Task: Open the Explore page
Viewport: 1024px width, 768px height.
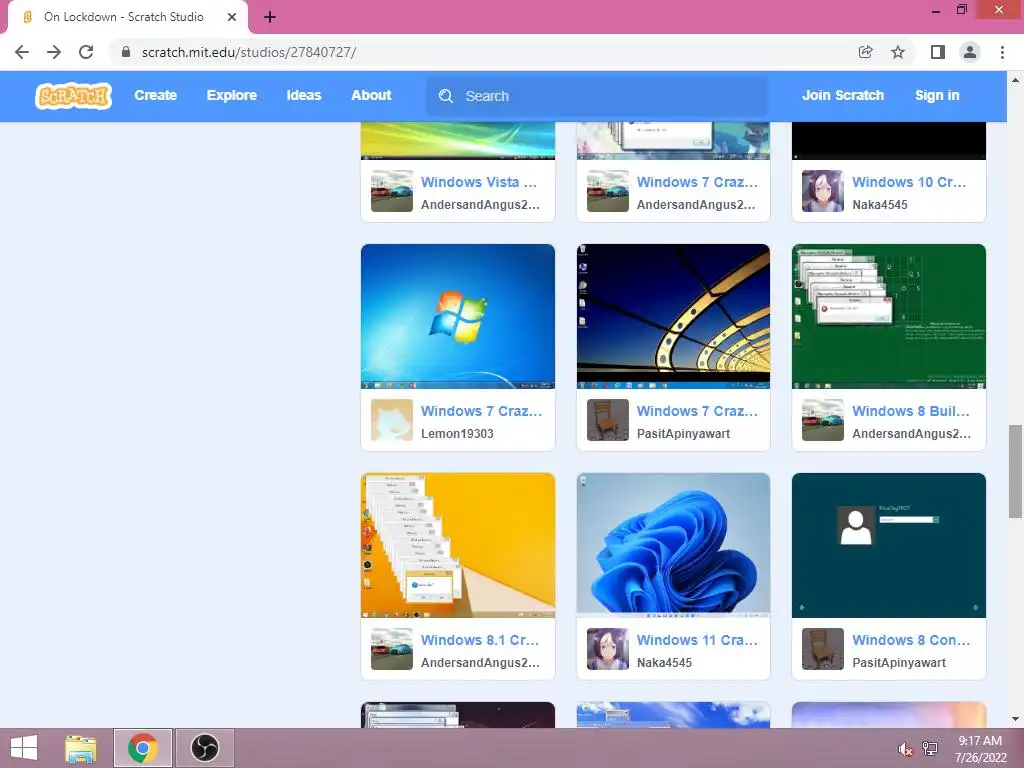Action: (232, 95)
